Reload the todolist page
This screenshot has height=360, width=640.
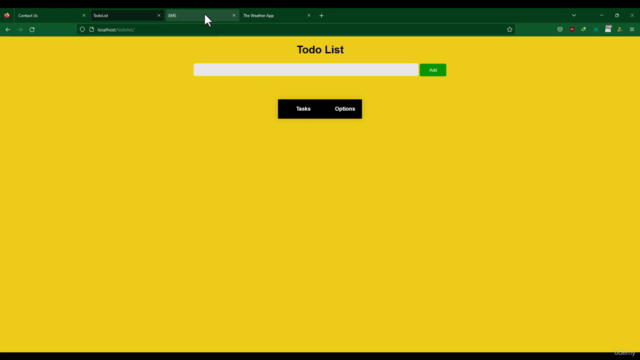(x=32, y=29)
